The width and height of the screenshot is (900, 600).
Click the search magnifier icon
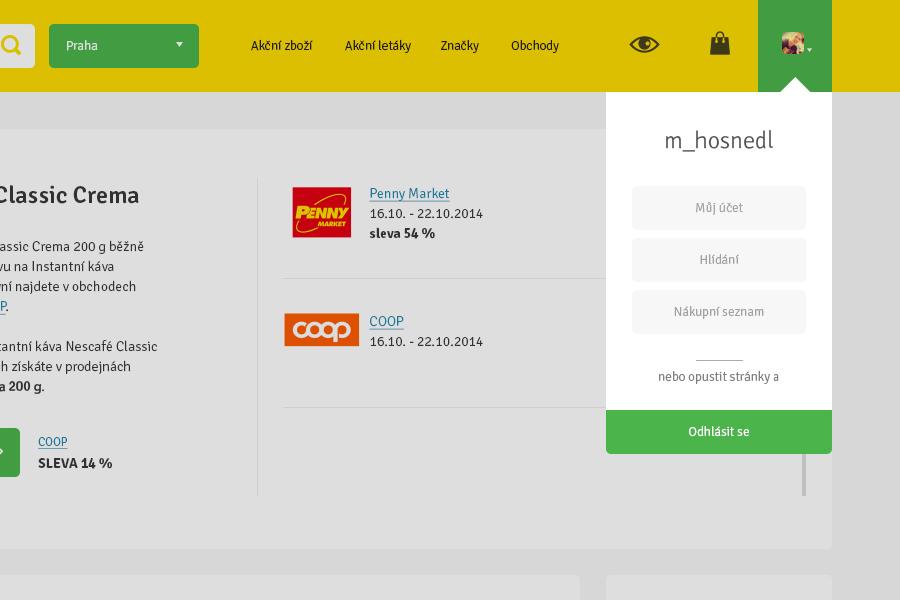[12, 46]
